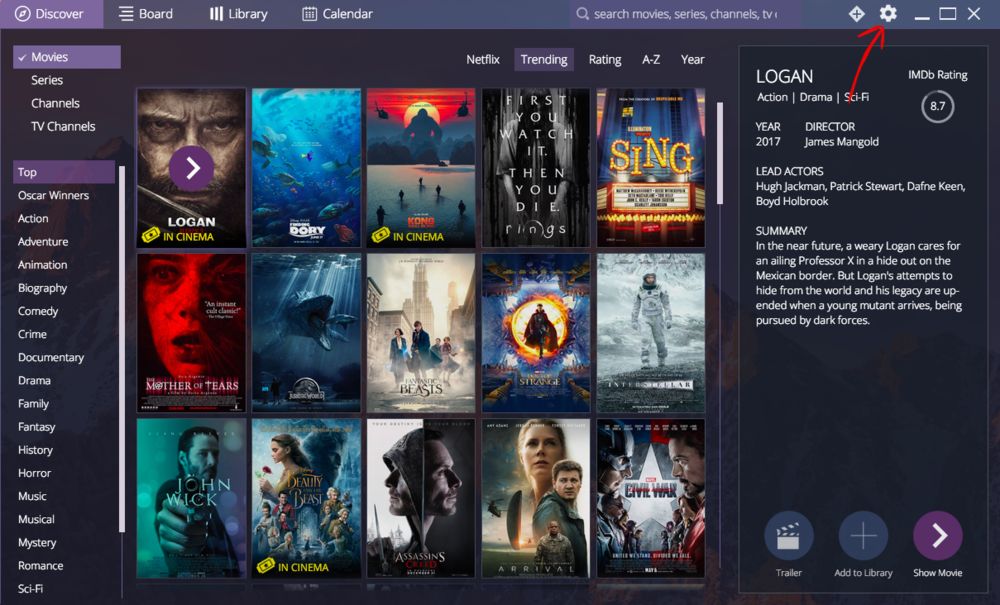Viewport: 1000px width, 605px height.
Task: Filter by Oscar Winners
Action: (54, 195)
